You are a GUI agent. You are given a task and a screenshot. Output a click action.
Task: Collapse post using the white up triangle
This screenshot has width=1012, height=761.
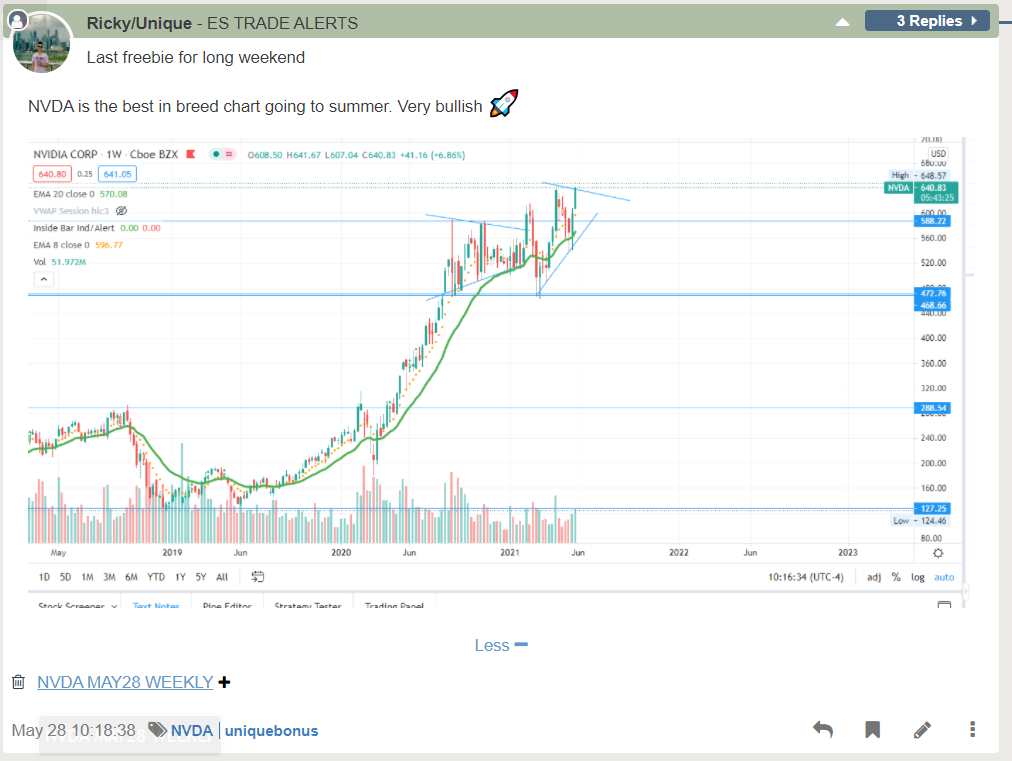(x=842, y=22)
